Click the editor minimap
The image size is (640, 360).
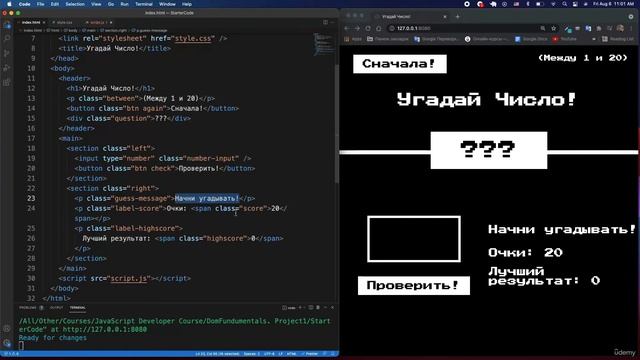tap(324, 45)
